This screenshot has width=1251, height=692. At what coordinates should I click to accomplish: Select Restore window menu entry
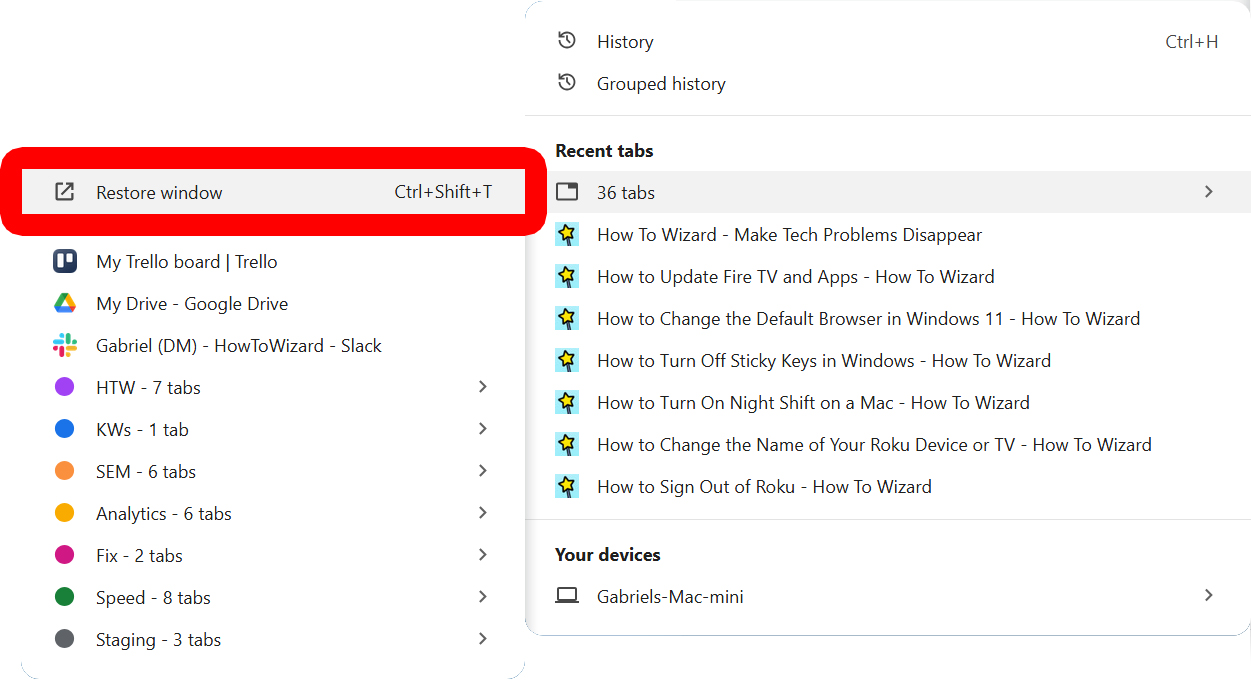pyautogui.click(x=160, y=193)
